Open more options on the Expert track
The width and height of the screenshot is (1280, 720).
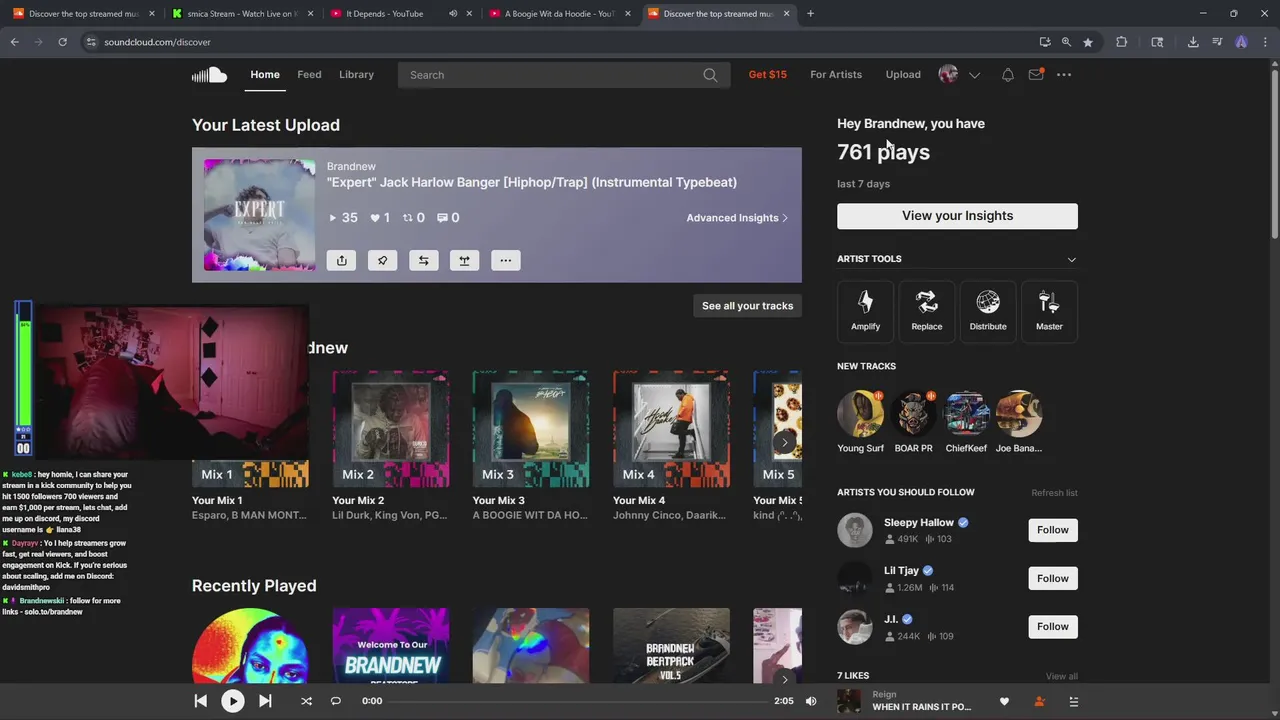pyautogui.click(x=505, y=260)
